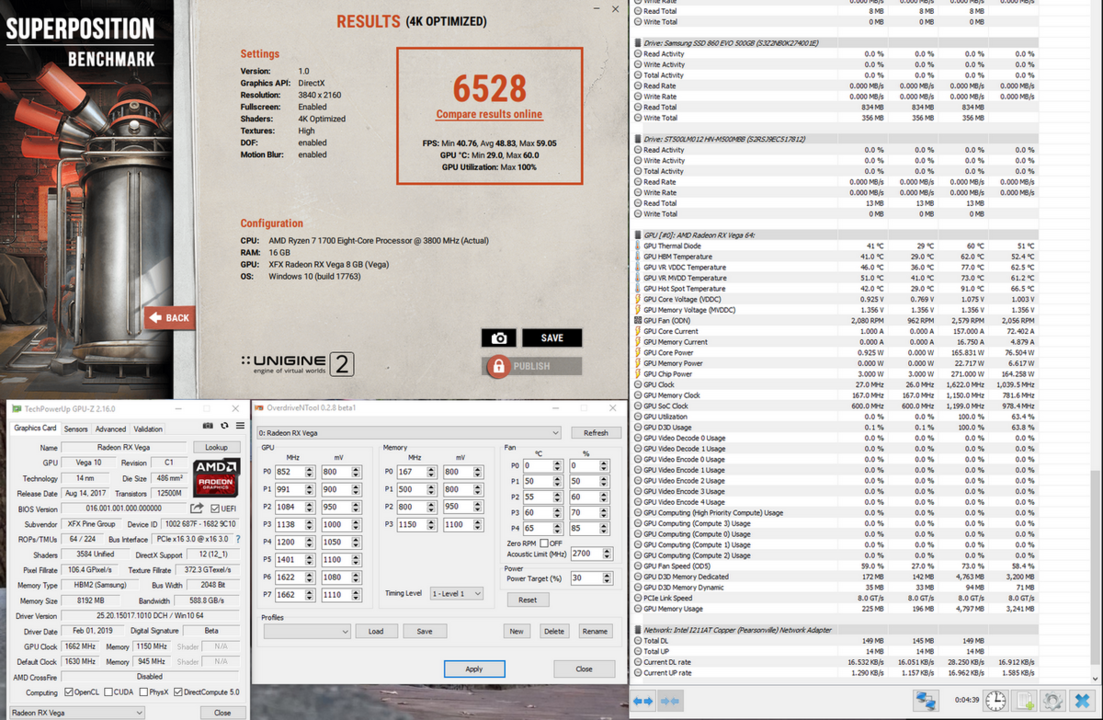1103x720 pixels.
Task: Click the OverdriveNTool title bar app icon
Action: coord(259,408)
